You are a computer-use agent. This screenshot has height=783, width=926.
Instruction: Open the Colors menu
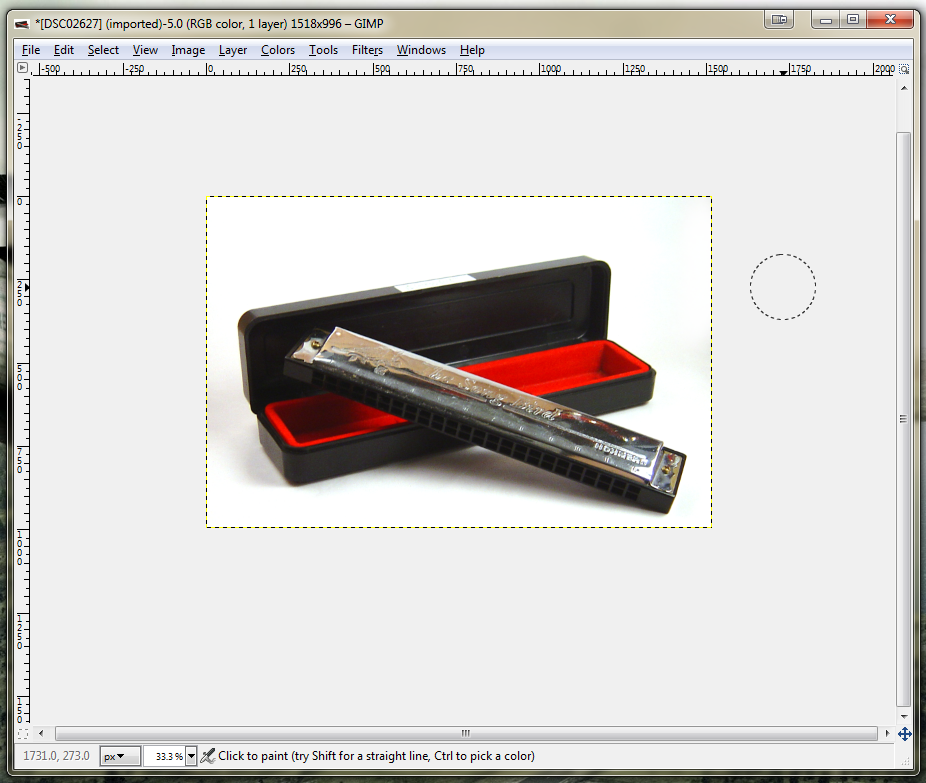277,50
